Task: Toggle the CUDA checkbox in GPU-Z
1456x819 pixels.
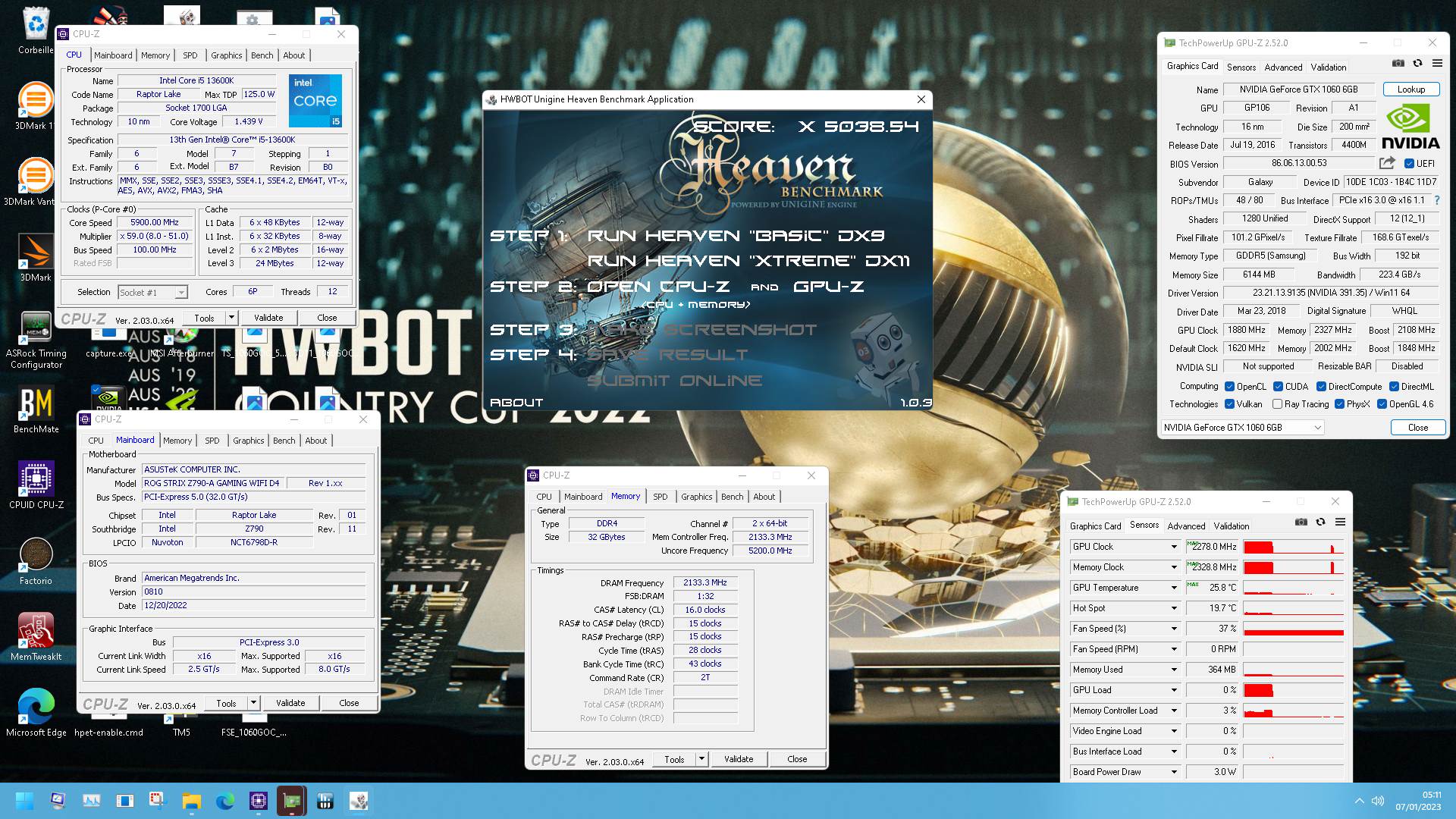Action: [1278, 387]
